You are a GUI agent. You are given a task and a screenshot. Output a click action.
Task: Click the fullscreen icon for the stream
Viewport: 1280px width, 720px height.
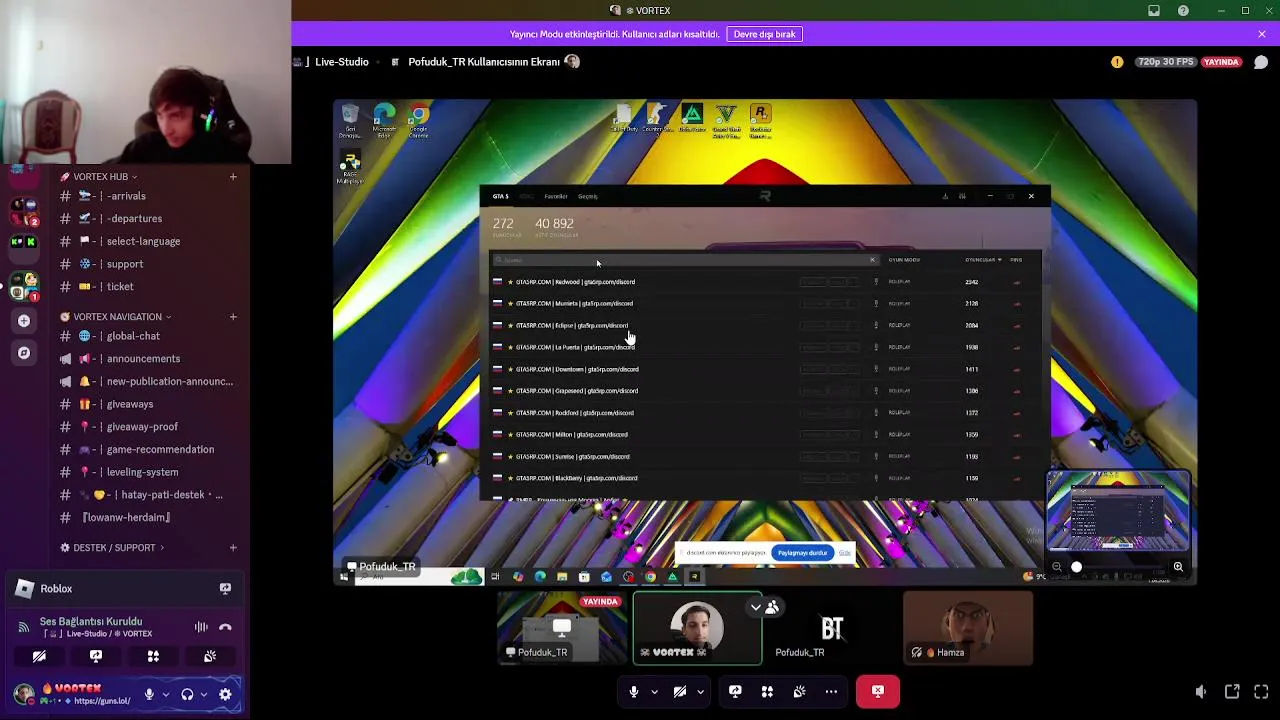[x=1261, y=691]
